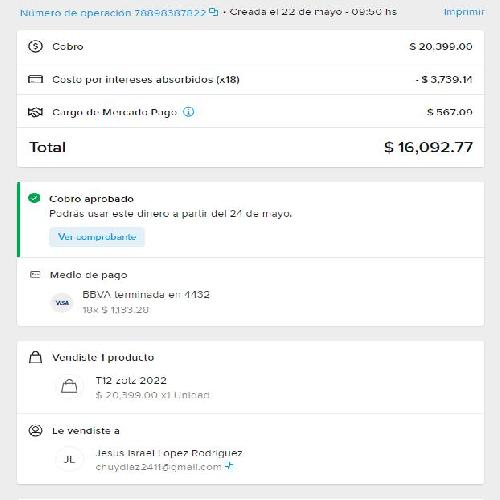Click the Medio de pago card icon
Viewport: 500px width, 500px height.
click(x=35, y=275)
